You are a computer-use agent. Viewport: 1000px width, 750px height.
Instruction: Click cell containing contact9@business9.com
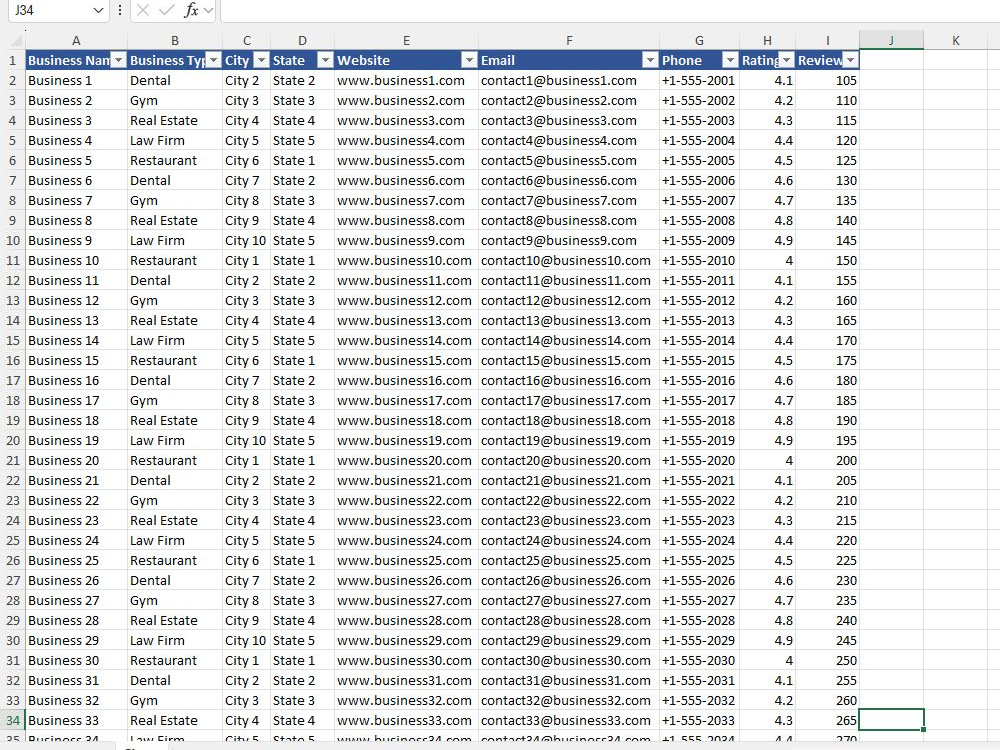click(x=569, y=240)
